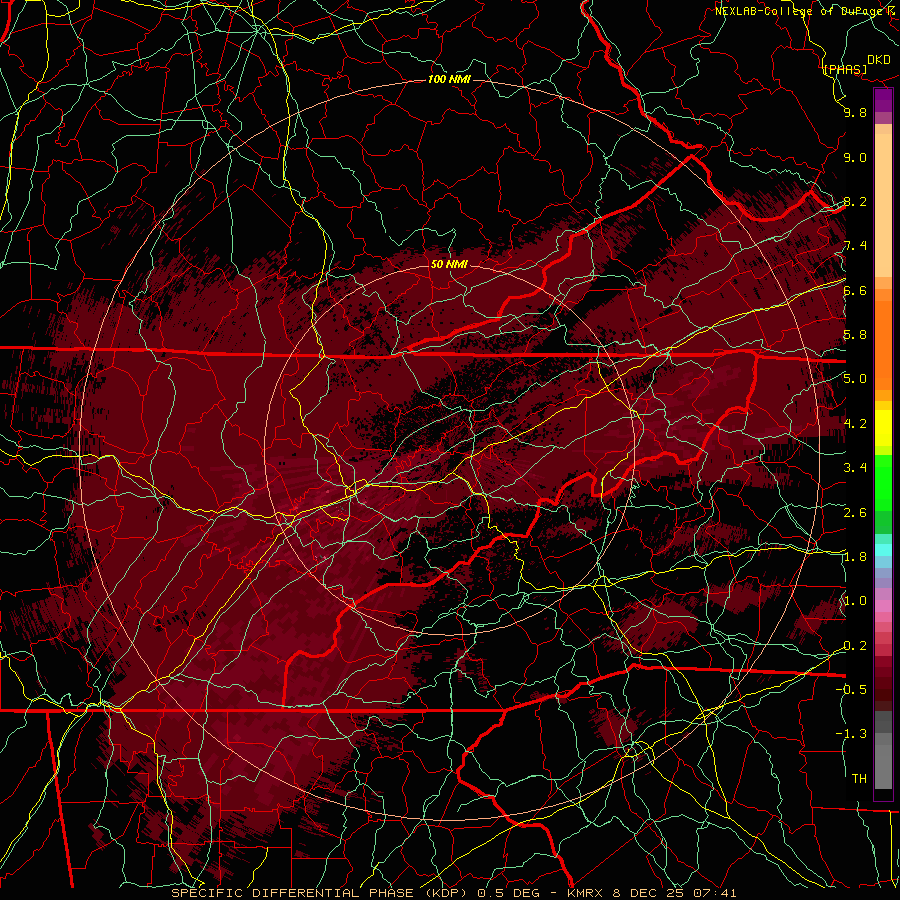Pick the bright green band of the color bar
The image size is (900, 900).
884,482
